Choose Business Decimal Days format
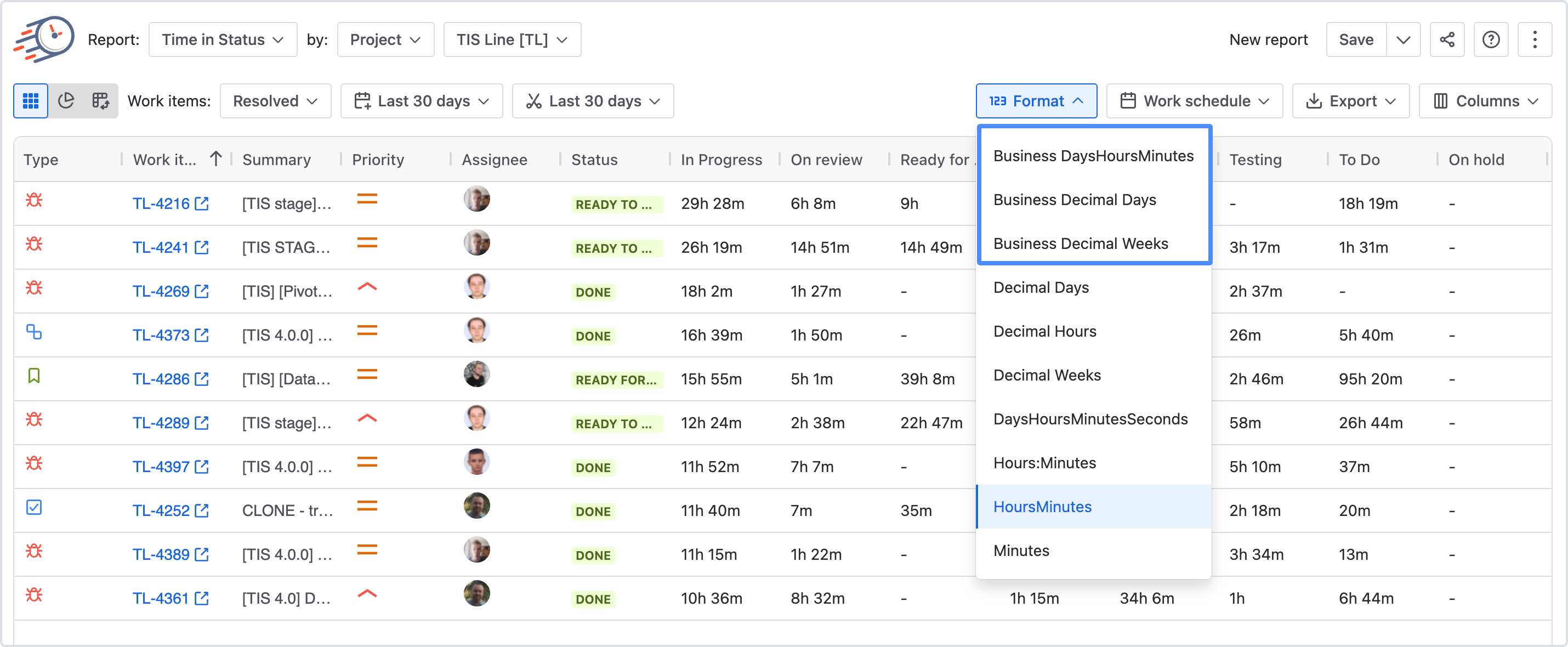Screen dimensions: 1568x647 point(1075,200)
